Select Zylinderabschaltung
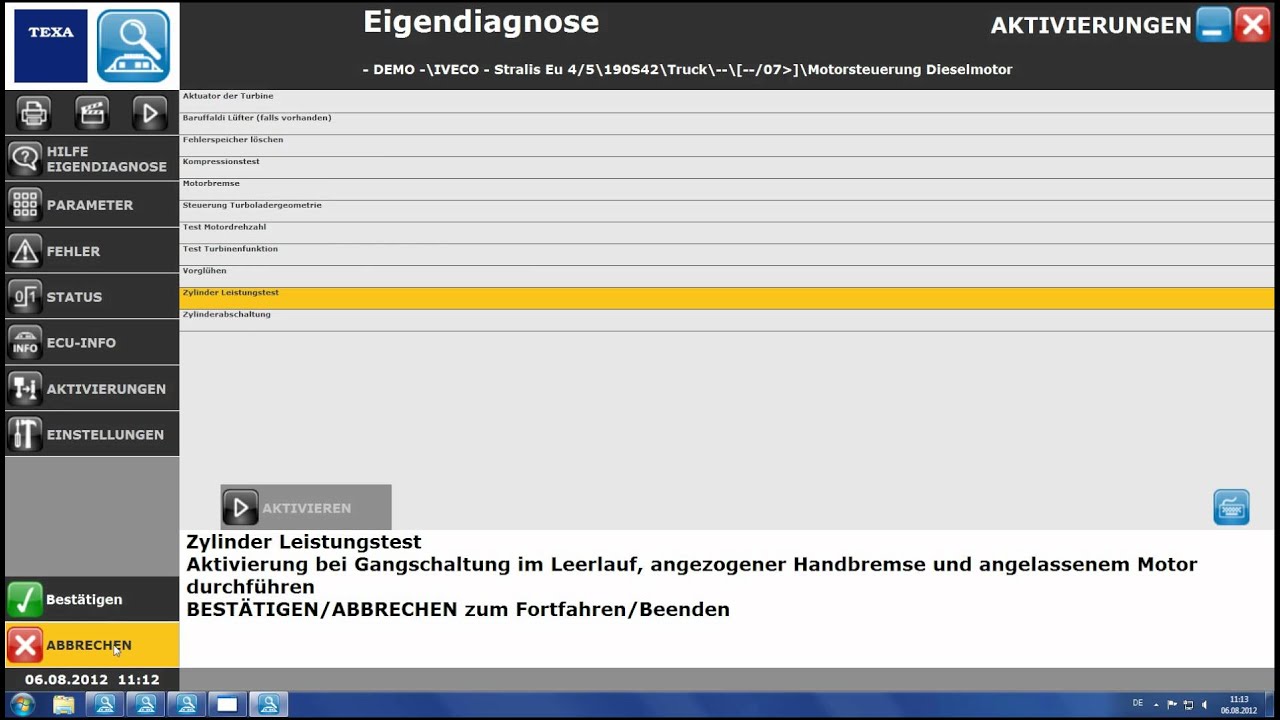This screenshot has width=1280, height=720. 727,320
